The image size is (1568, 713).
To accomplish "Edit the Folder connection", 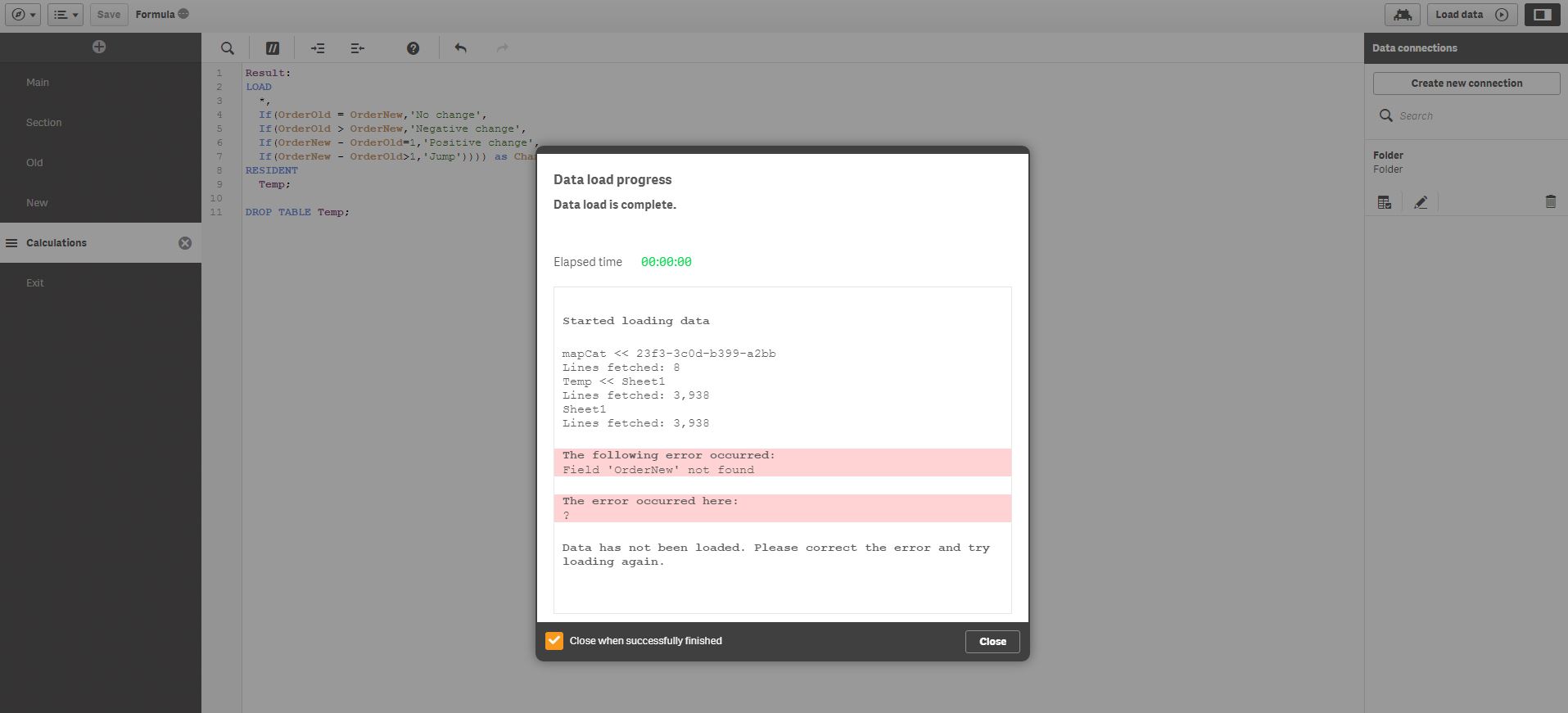I will tap(1421, 202).
